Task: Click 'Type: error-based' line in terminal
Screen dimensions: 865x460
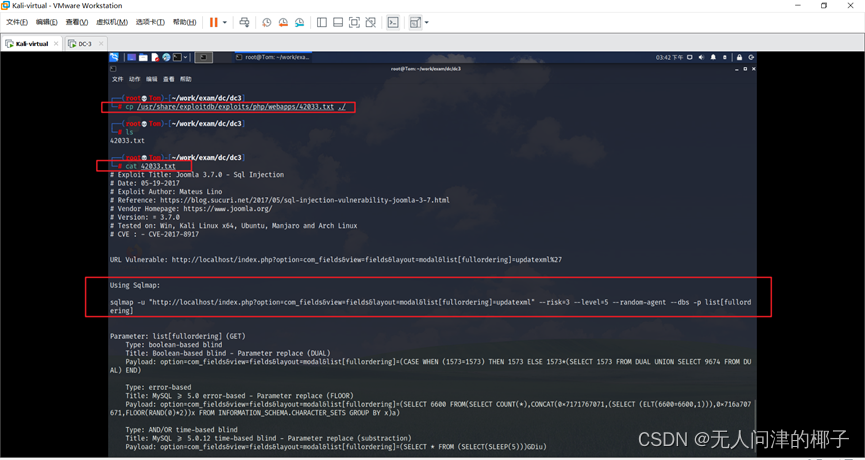Action: click(x=158, y=387)
